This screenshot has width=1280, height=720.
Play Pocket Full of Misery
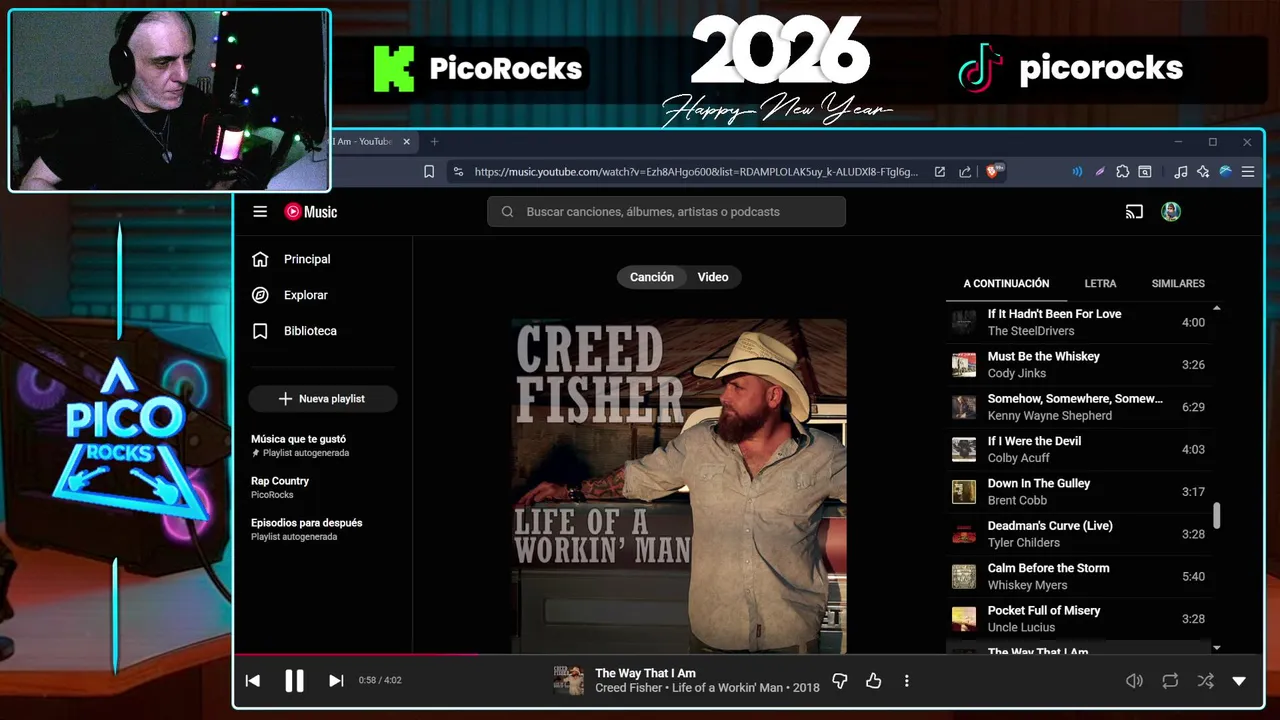click(1078, 619)
